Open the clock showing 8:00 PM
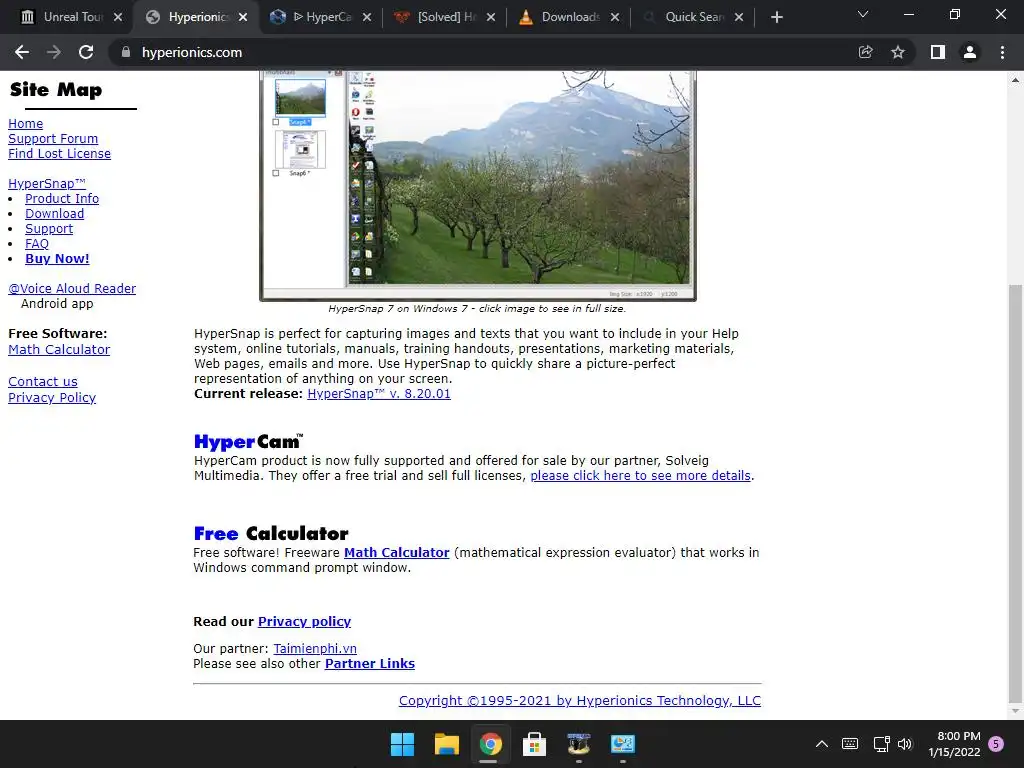The height and width of the screenshot is (768, 1024). click(955, 744)
